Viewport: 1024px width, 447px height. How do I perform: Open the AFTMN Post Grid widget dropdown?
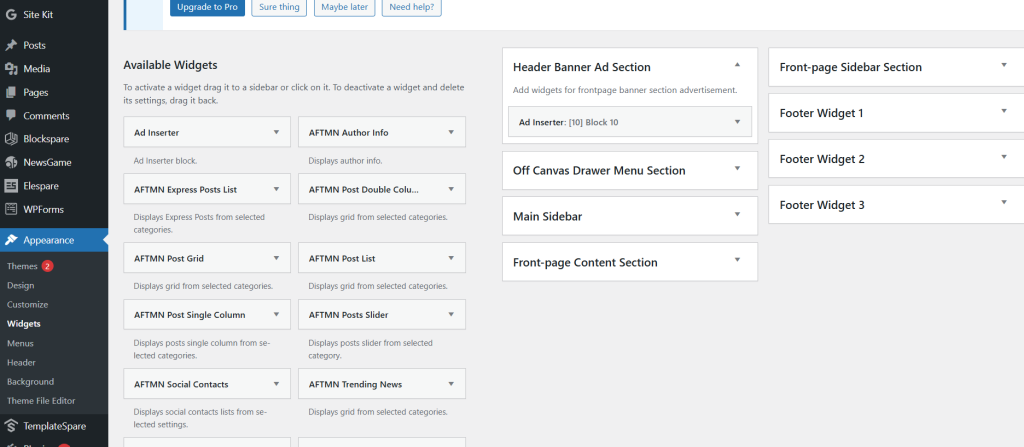[276, 258]
